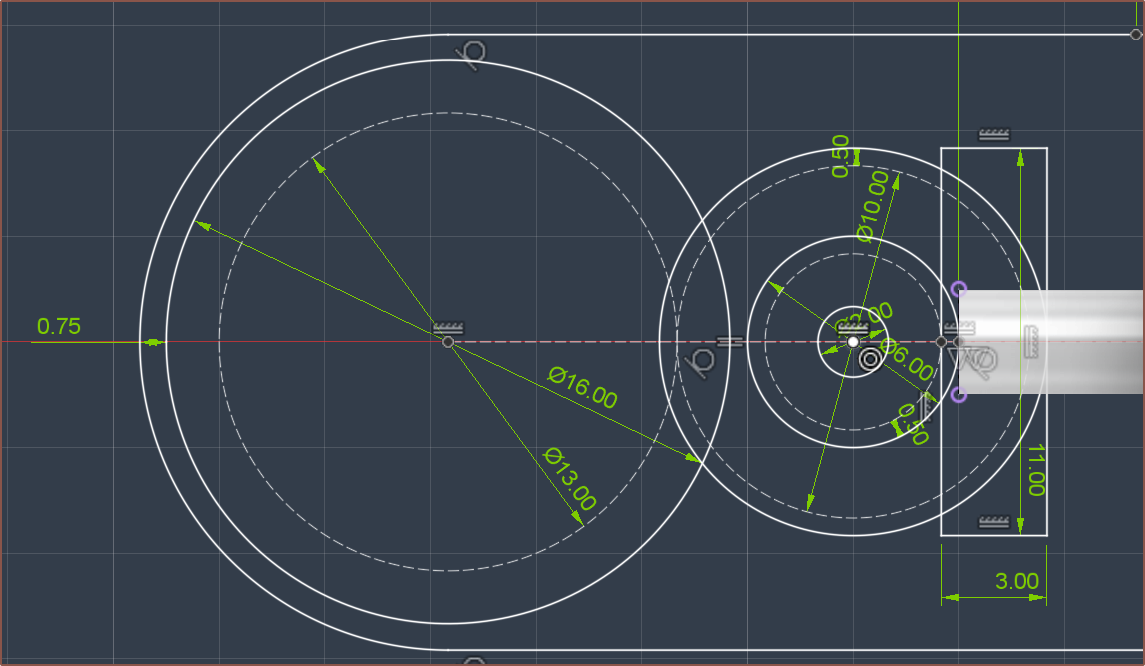The height and width of the screenshot is (666, 1145).
Task: Select the Ø10.00 diameter dimension
Action: tap(873, 206)
